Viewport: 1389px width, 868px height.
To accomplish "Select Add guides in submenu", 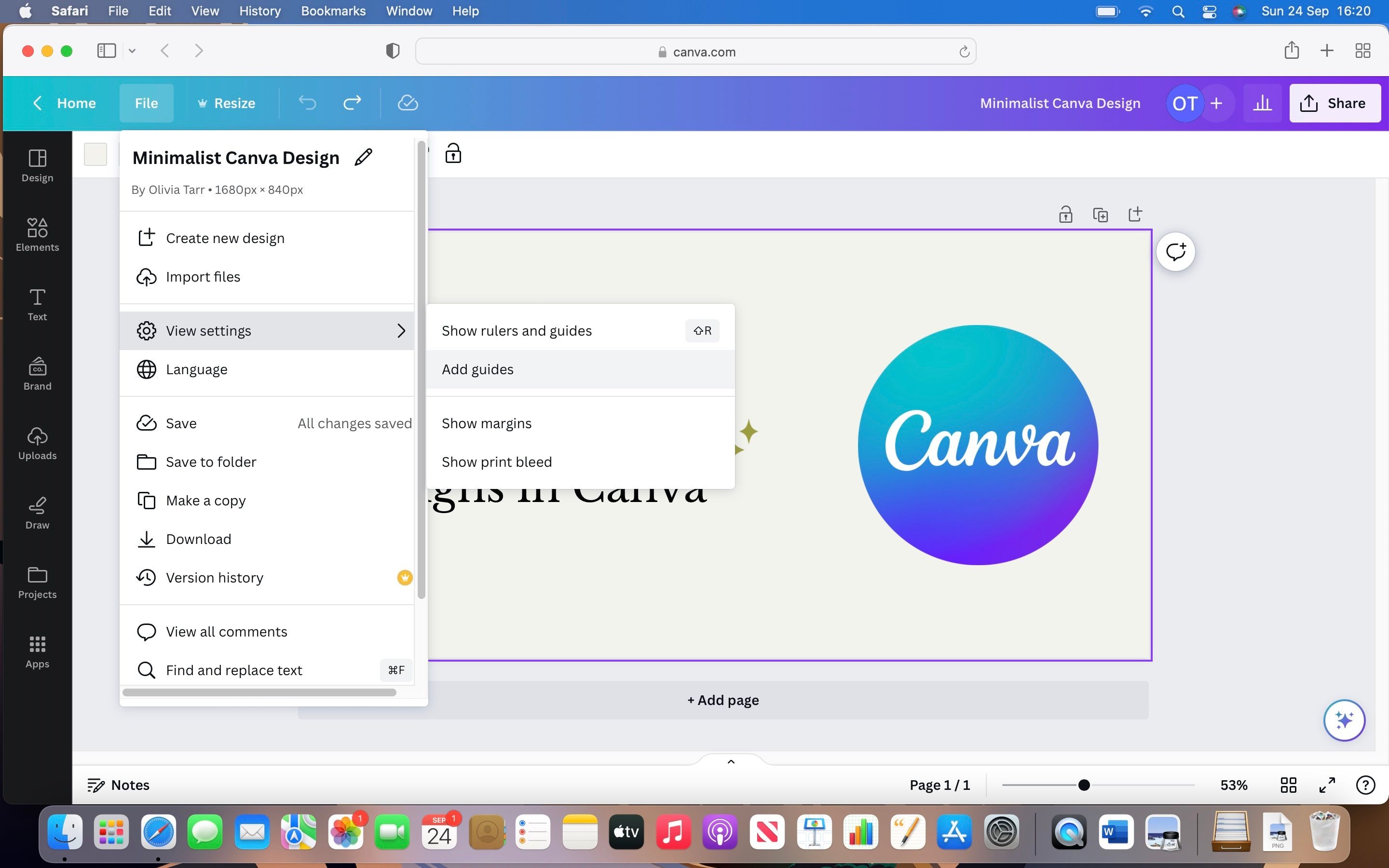I will pos(580,369).
